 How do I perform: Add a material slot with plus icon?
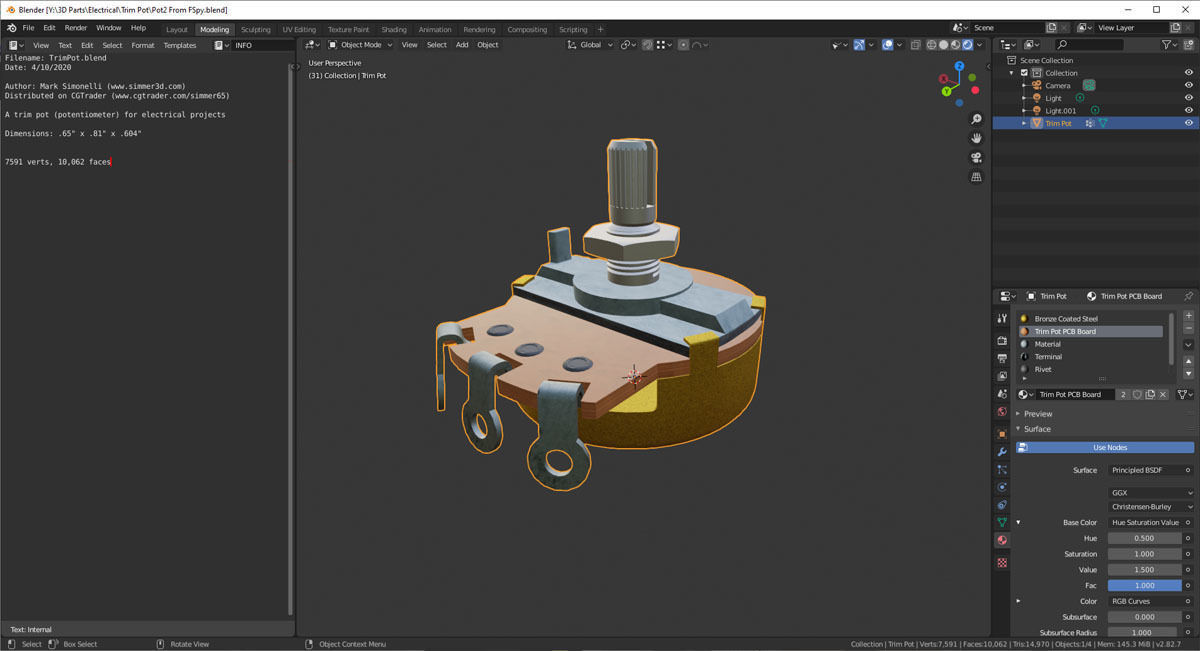click(1188, 316)
